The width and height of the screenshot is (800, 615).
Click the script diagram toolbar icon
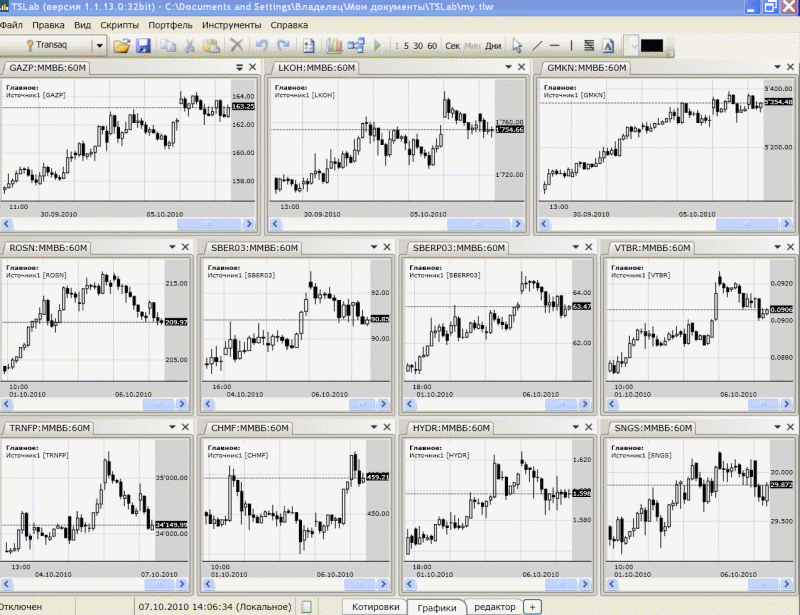[356, 46]
